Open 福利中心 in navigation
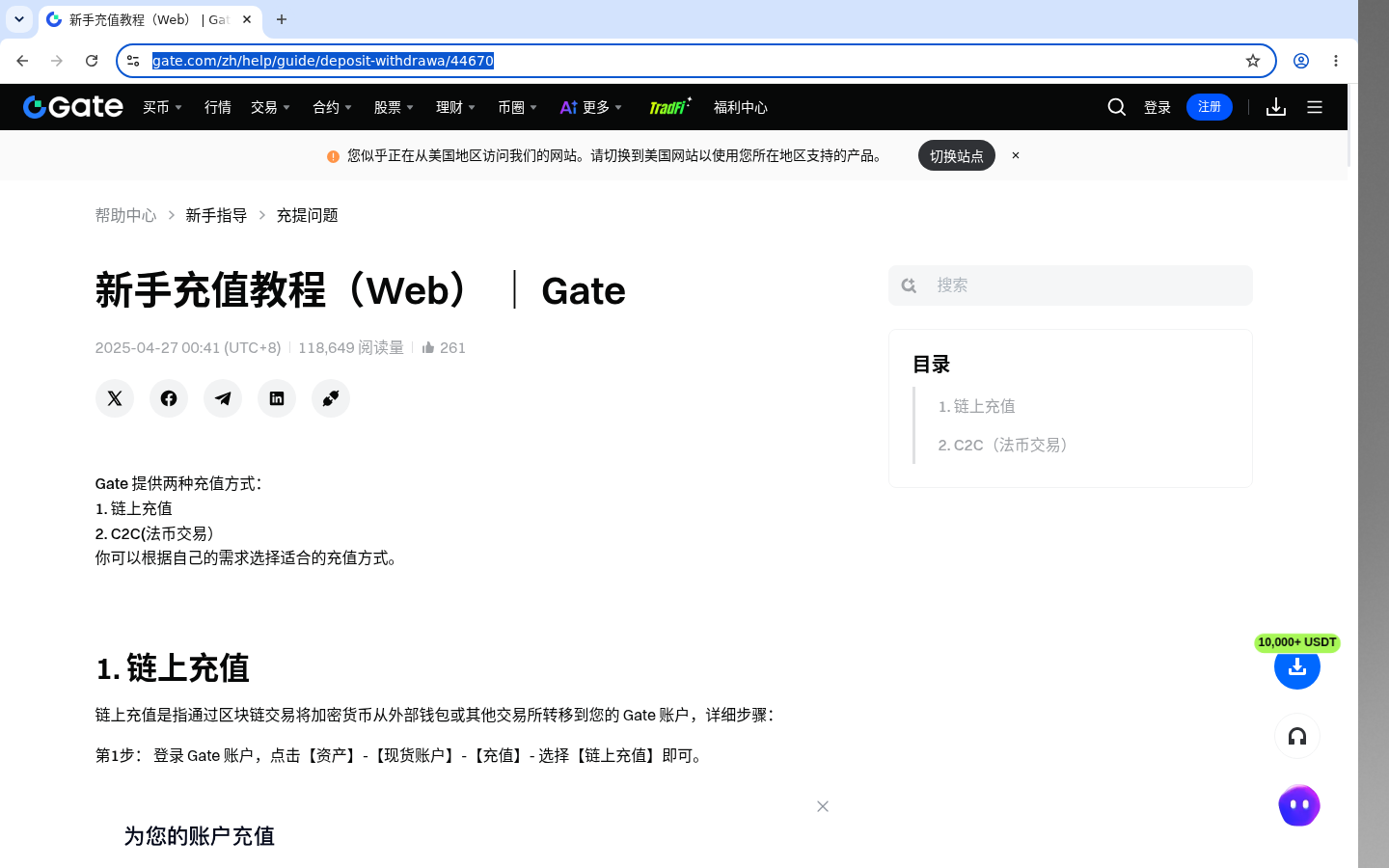Viewport: 1389px width, 868px height. point(741,107)
